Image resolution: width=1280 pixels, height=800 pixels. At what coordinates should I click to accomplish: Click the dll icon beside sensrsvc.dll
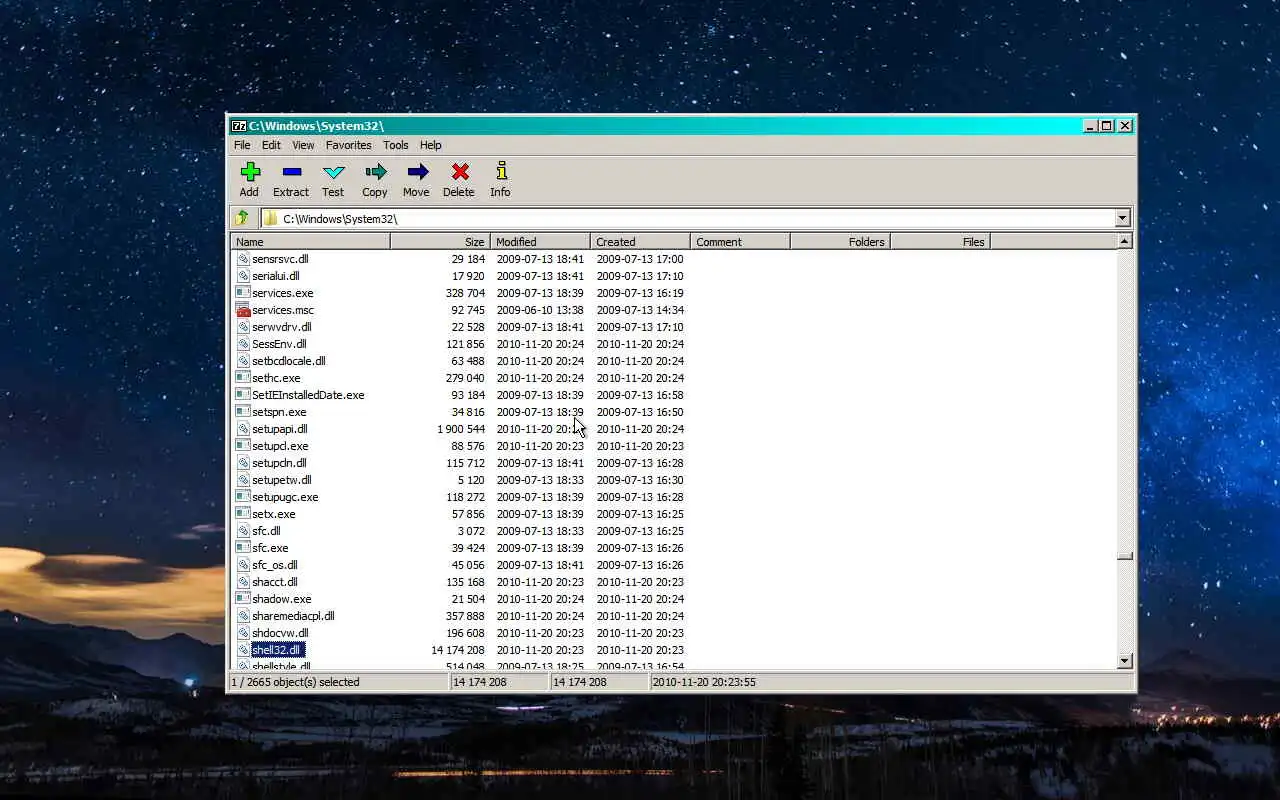(x=242, y=259)
